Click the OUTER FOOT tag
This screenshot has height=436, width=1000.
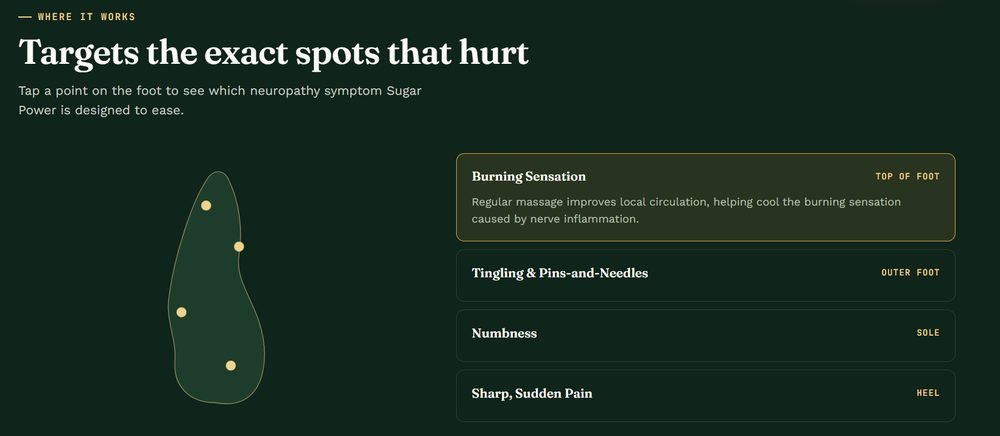click(x=910, y=273)
